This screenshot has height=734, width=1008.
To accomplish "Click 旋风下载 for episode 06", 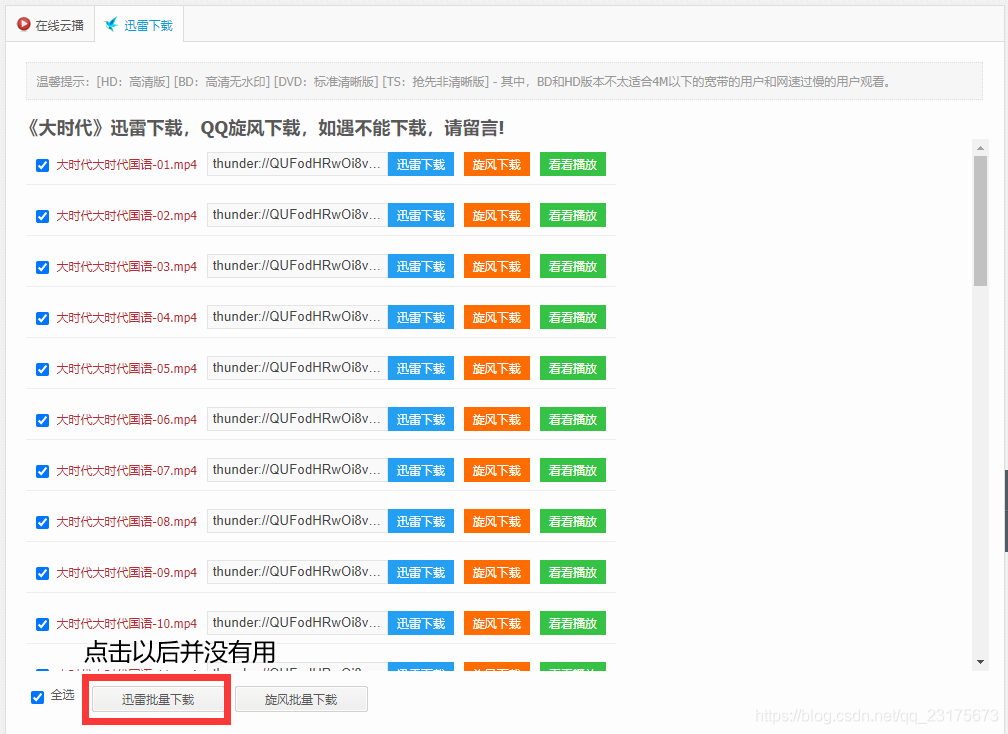I will pyautogui.click(x=497, y=419).
